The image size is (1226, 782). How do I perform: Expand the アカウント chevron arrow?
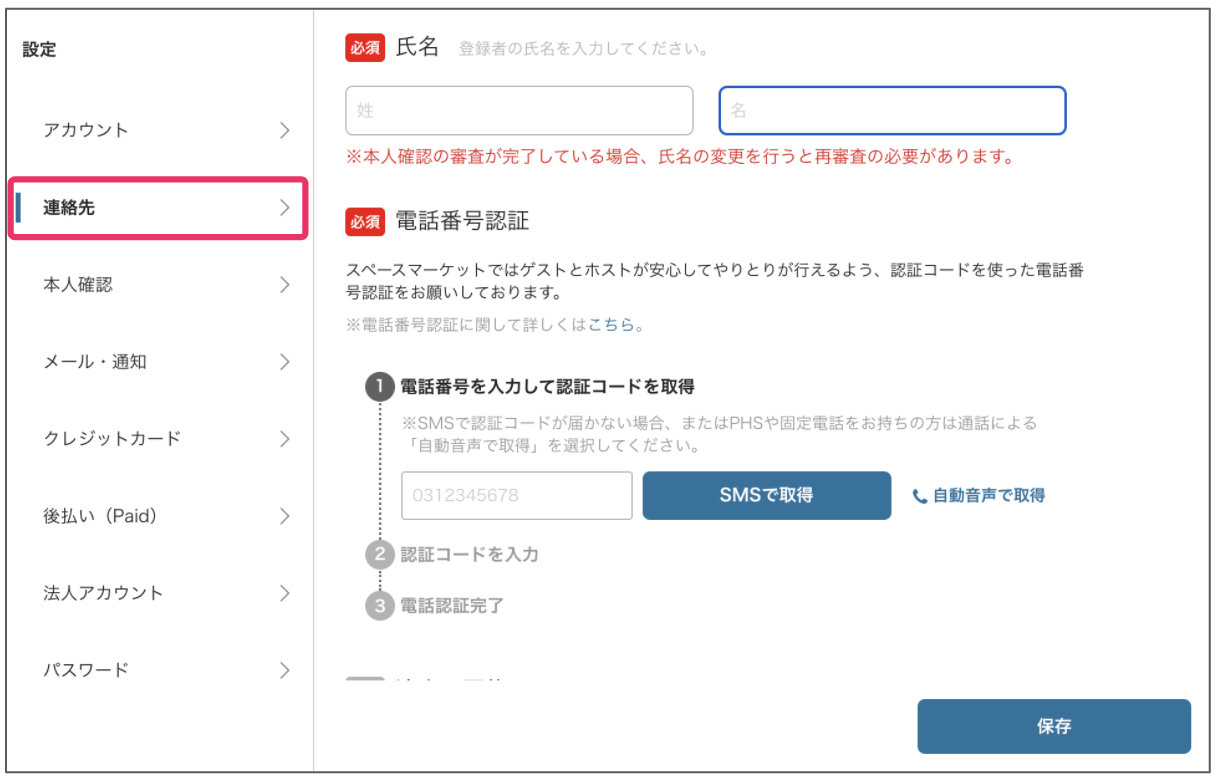click(x=285, y=130)
